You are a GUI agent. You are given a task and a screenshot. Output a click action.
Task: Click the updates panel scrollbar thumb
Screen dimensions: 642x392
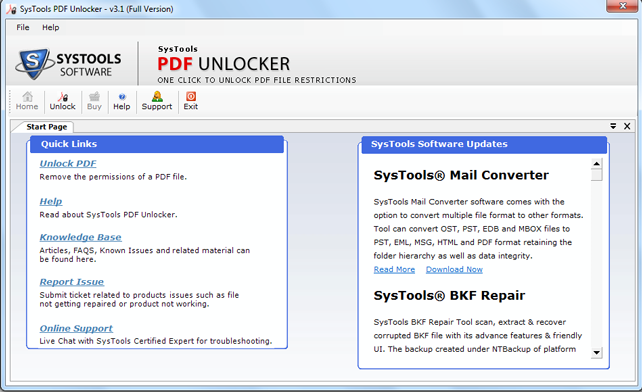pos(597,175)
